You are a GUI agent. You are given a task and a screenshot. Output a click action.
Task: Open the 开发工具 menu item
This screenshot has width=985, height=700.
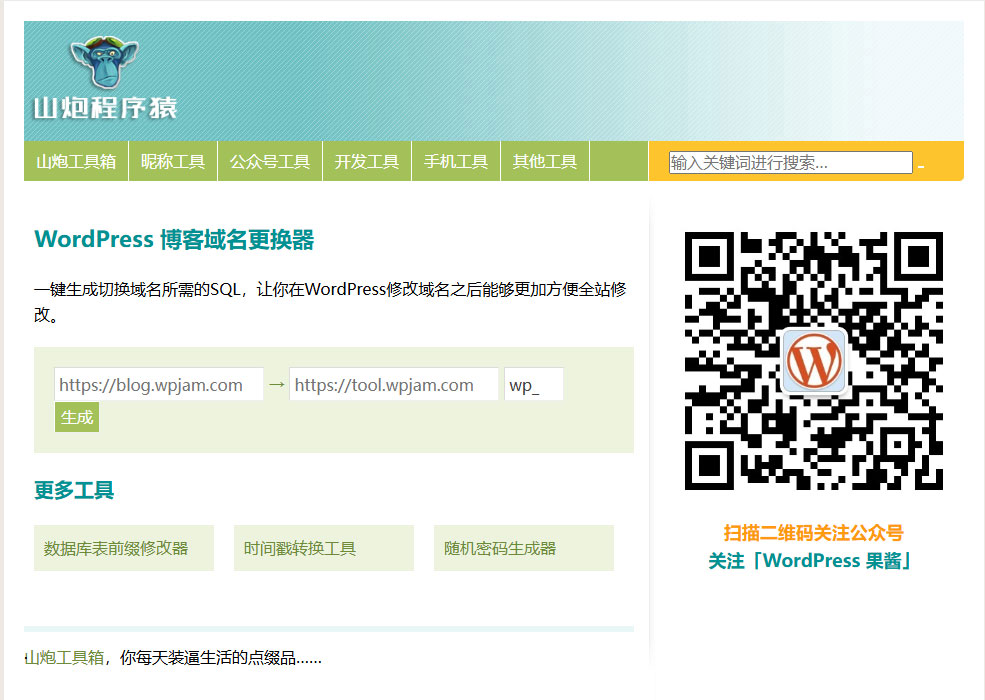tap(366, 161)
